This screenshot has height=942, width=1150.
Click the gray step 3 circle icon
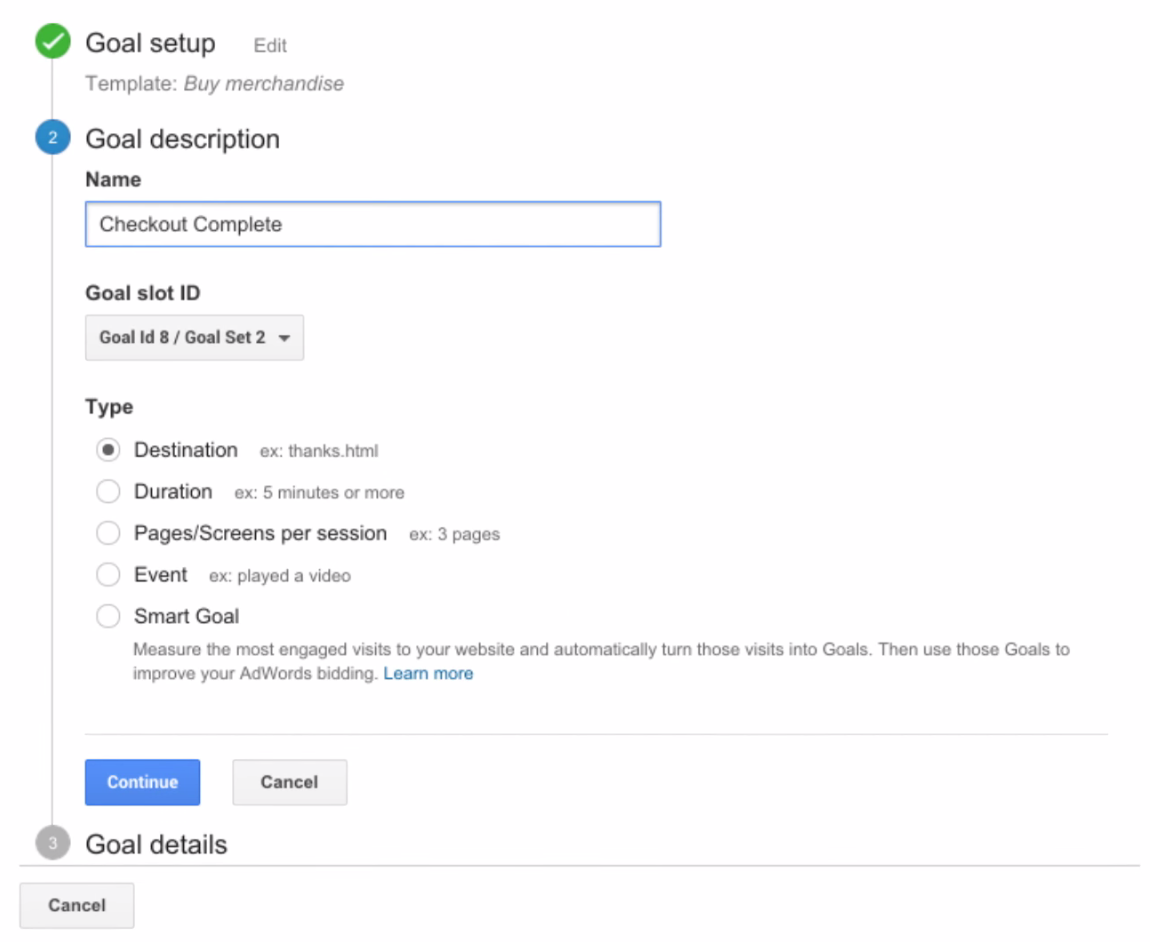[x=52, y=844]
